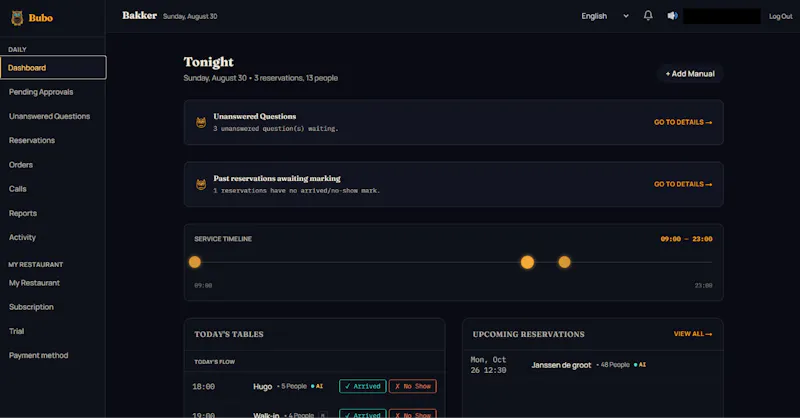Open Pending Approvals page
The image size is (800, 418).
pyautogui.click(x=41, y=92)
